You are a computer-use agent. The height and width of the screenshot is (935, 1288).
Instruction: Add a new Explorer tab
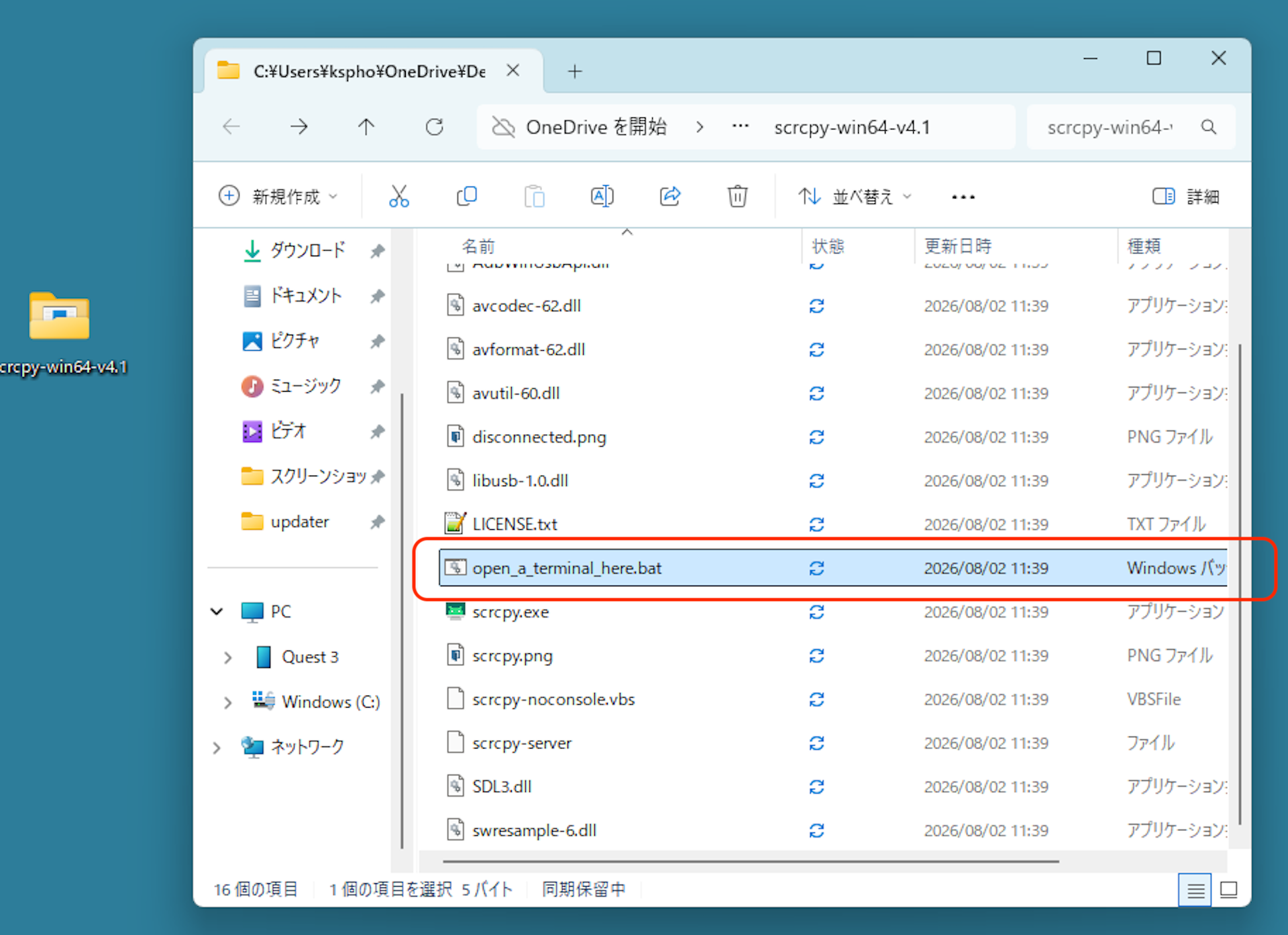575,71
